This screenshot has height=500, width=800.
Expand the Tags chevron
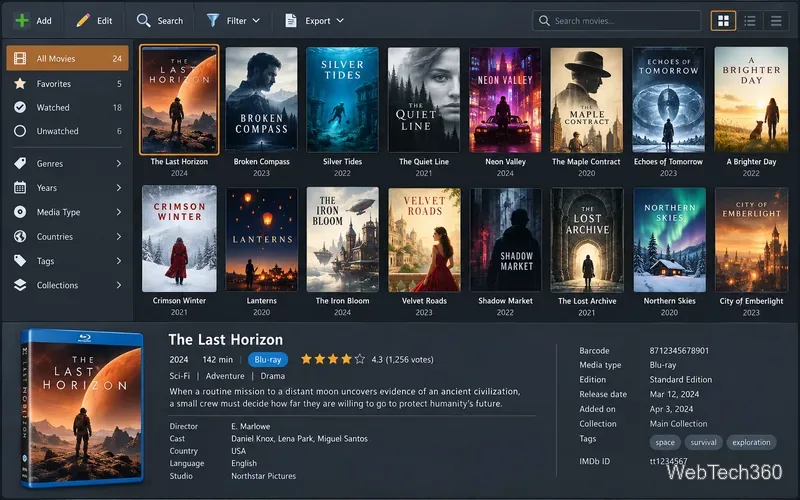pyautogui.click(x=118, y=261)
